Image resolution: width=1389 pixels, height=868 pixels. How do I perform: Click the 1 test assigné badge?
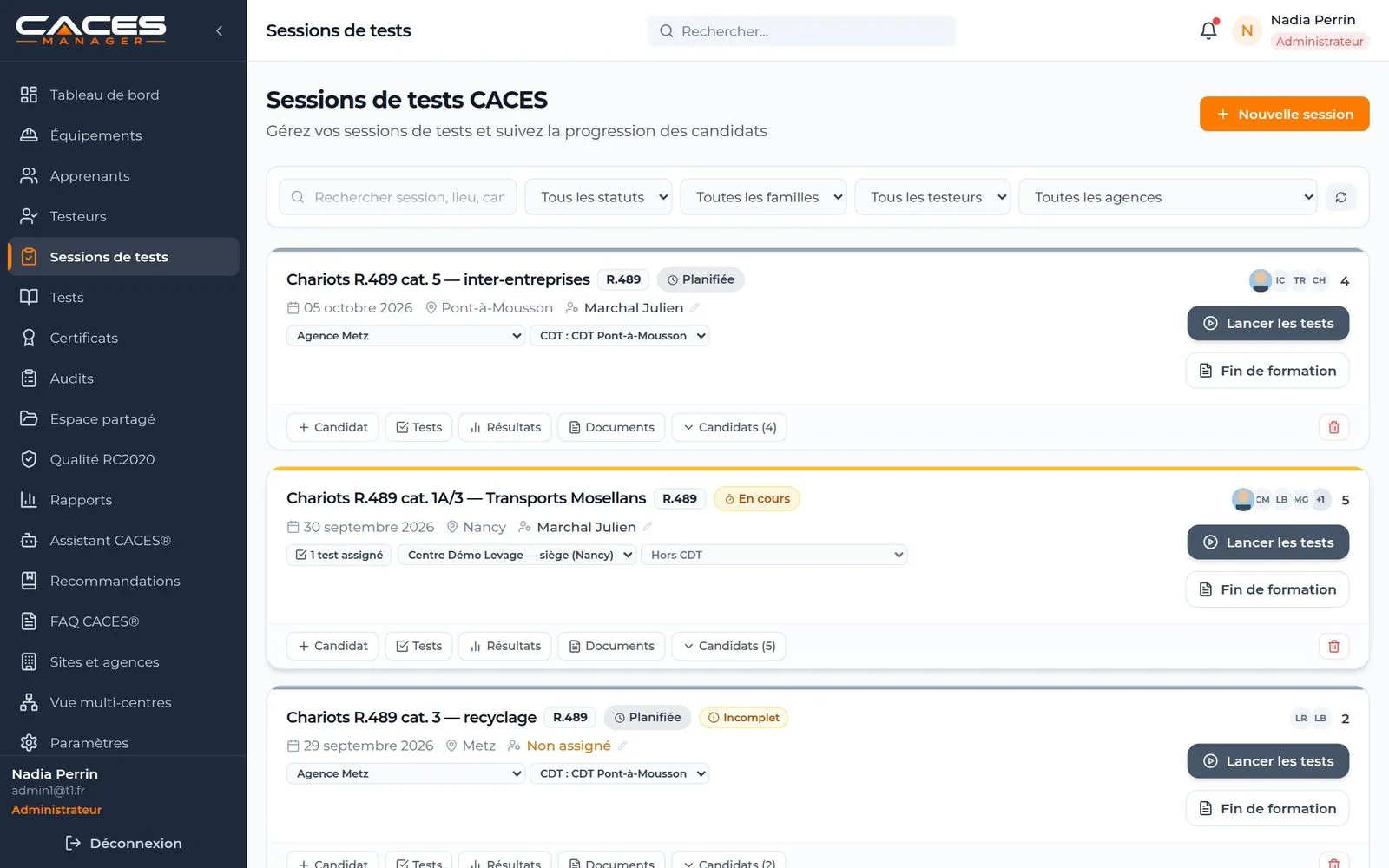[339, 555]
